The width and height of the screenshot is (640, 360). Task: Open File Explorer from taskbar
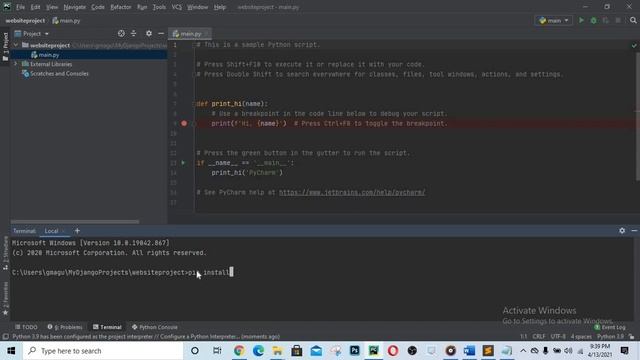278,351
